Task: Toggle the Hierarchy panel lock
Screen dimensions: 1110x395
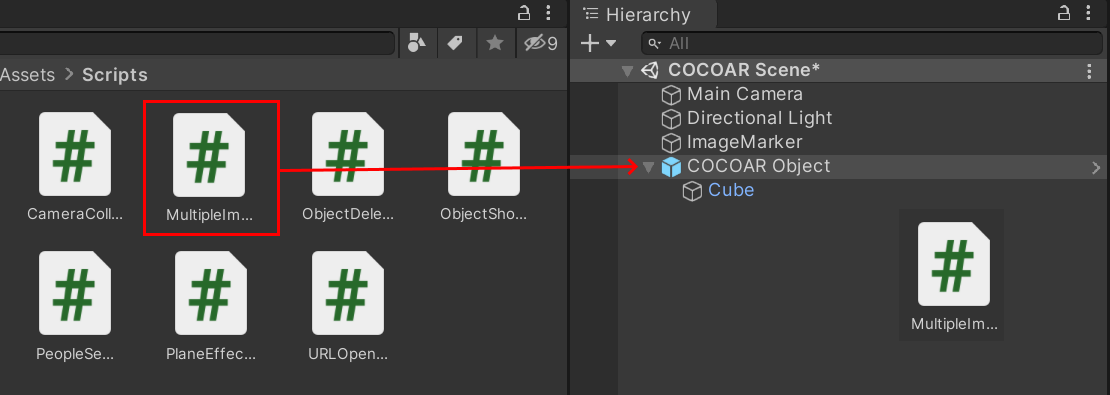Action: pos(1064,13)
